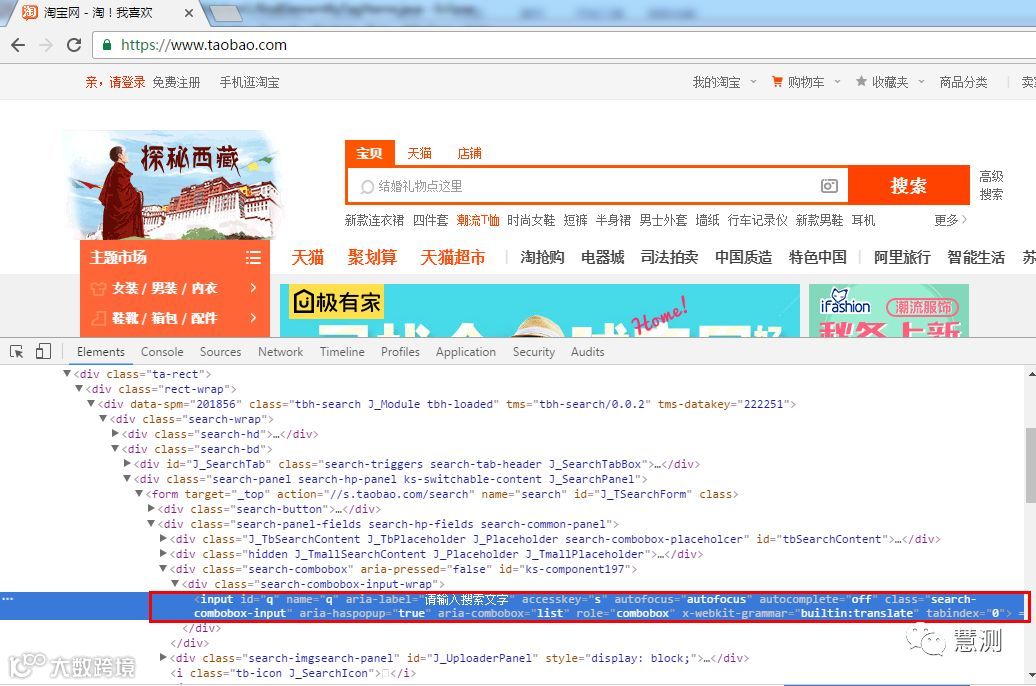The height and width of the screenshot is (686, 1036).
Task: Select the 店铺 search tab
Action: pos(469,153)
